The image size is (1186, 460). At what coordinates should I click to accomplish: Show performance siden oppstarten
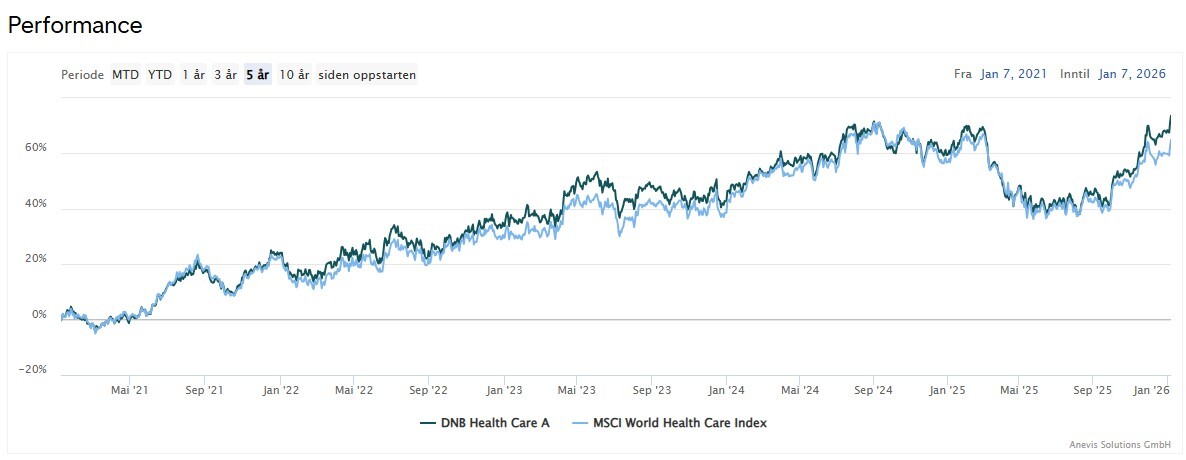[x=367, y=74]
